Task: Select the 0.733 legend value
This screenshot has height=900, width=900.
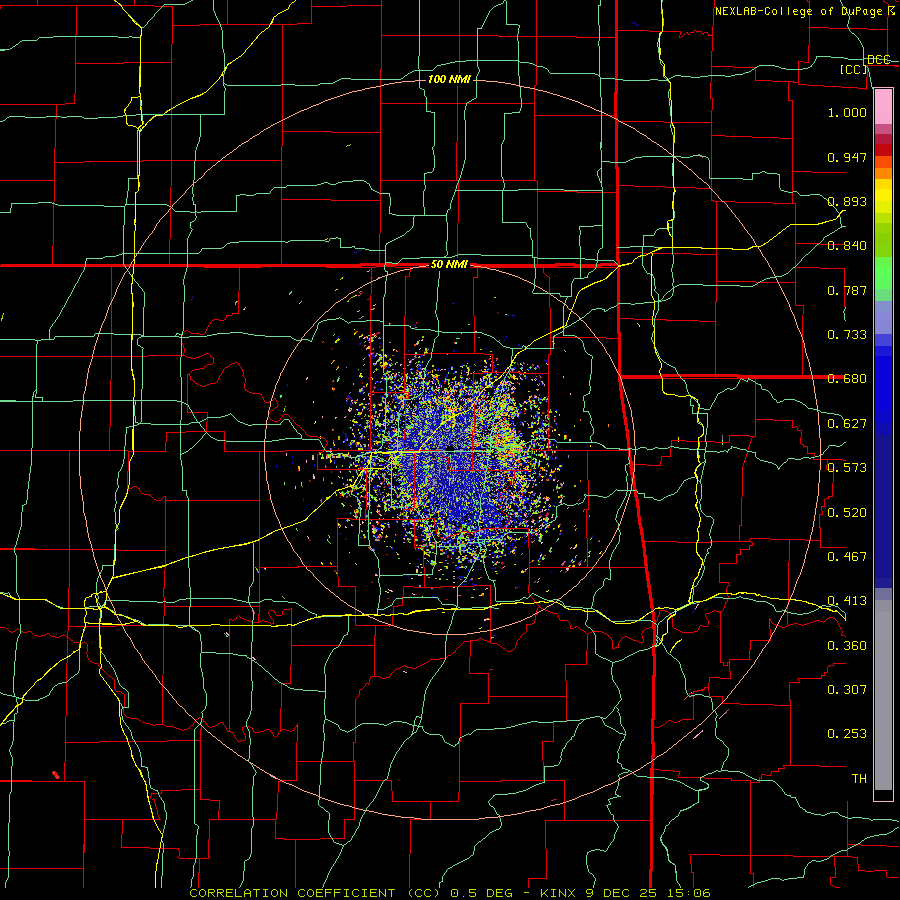Action: coord(847,335)
